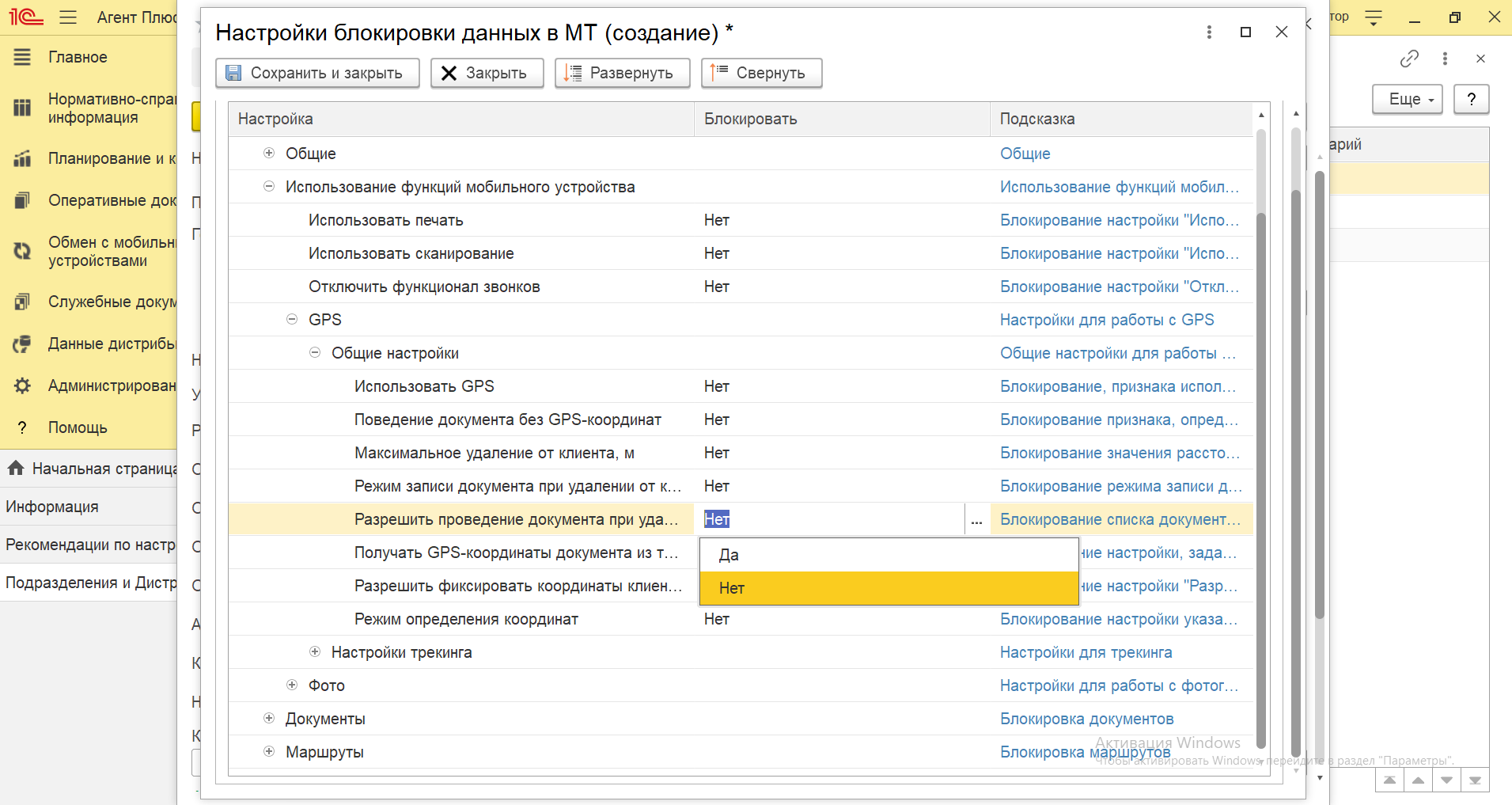Expand the Настройки трекинга group

tap(315, 651)
